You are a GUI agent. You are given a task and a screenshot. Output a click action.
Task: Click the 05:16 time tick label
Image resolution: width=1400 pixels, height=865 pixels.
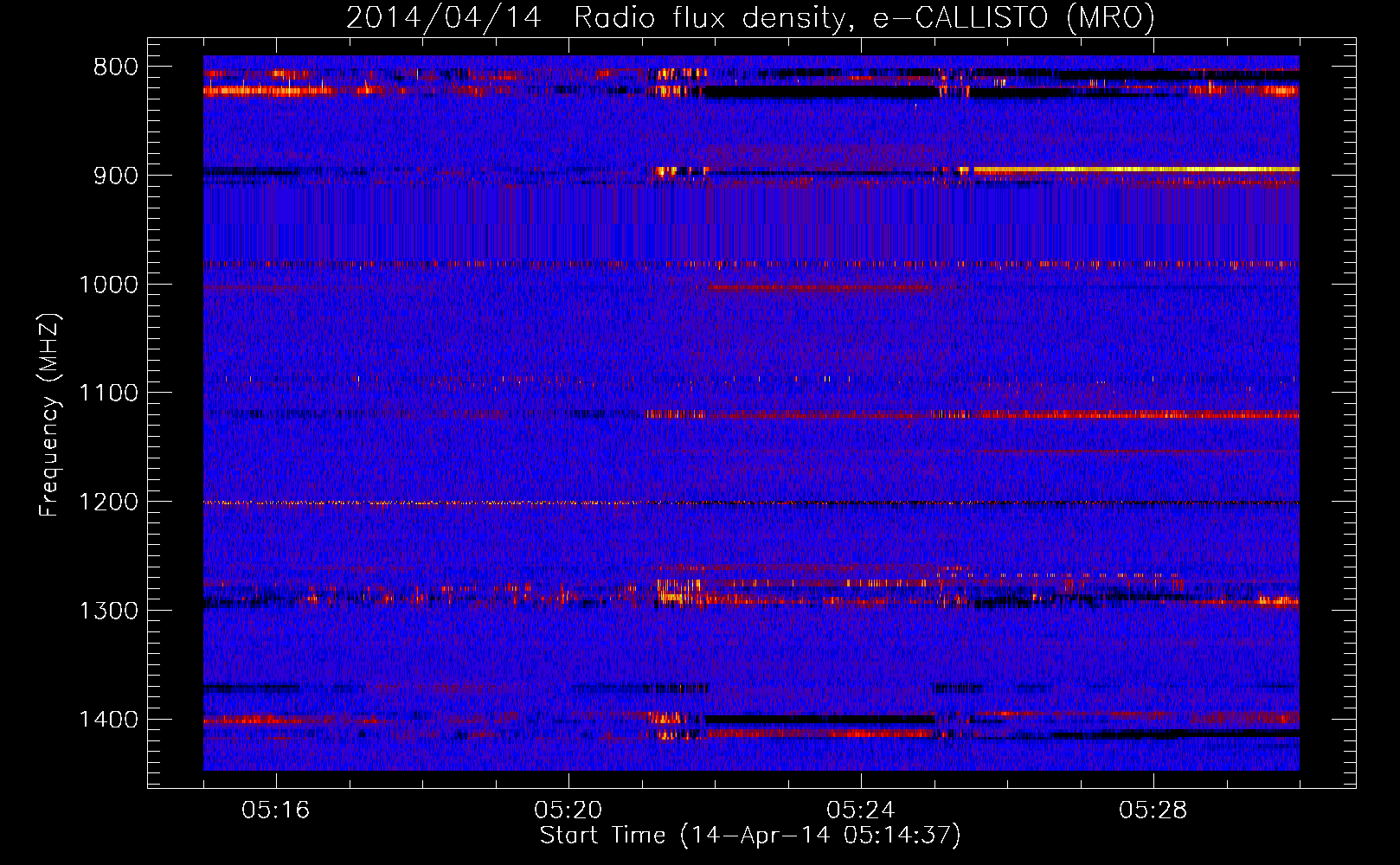point(276,811)
